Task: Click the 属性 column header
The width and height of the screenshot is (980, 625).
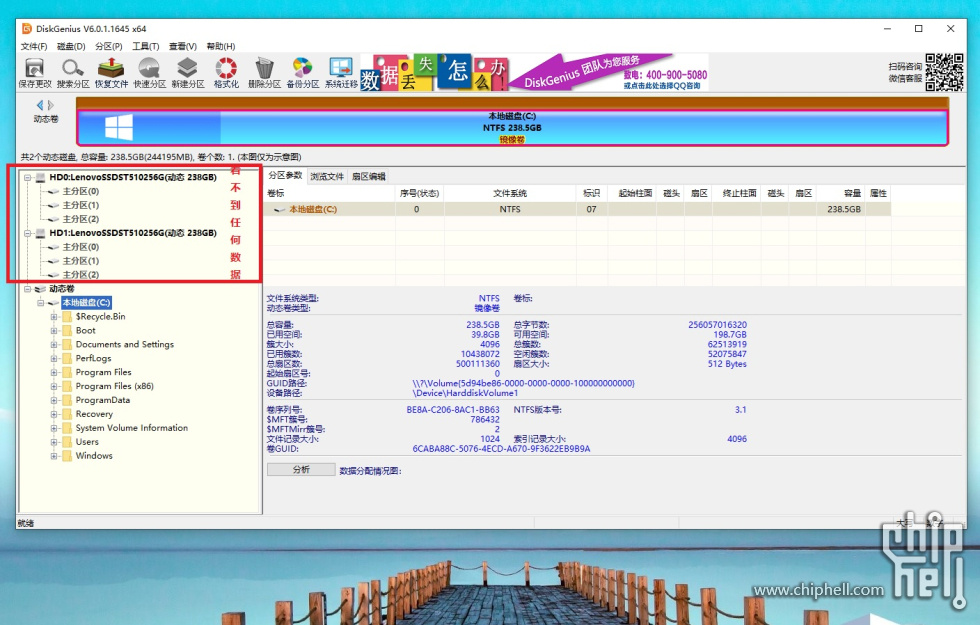Action: coord(878,193)
